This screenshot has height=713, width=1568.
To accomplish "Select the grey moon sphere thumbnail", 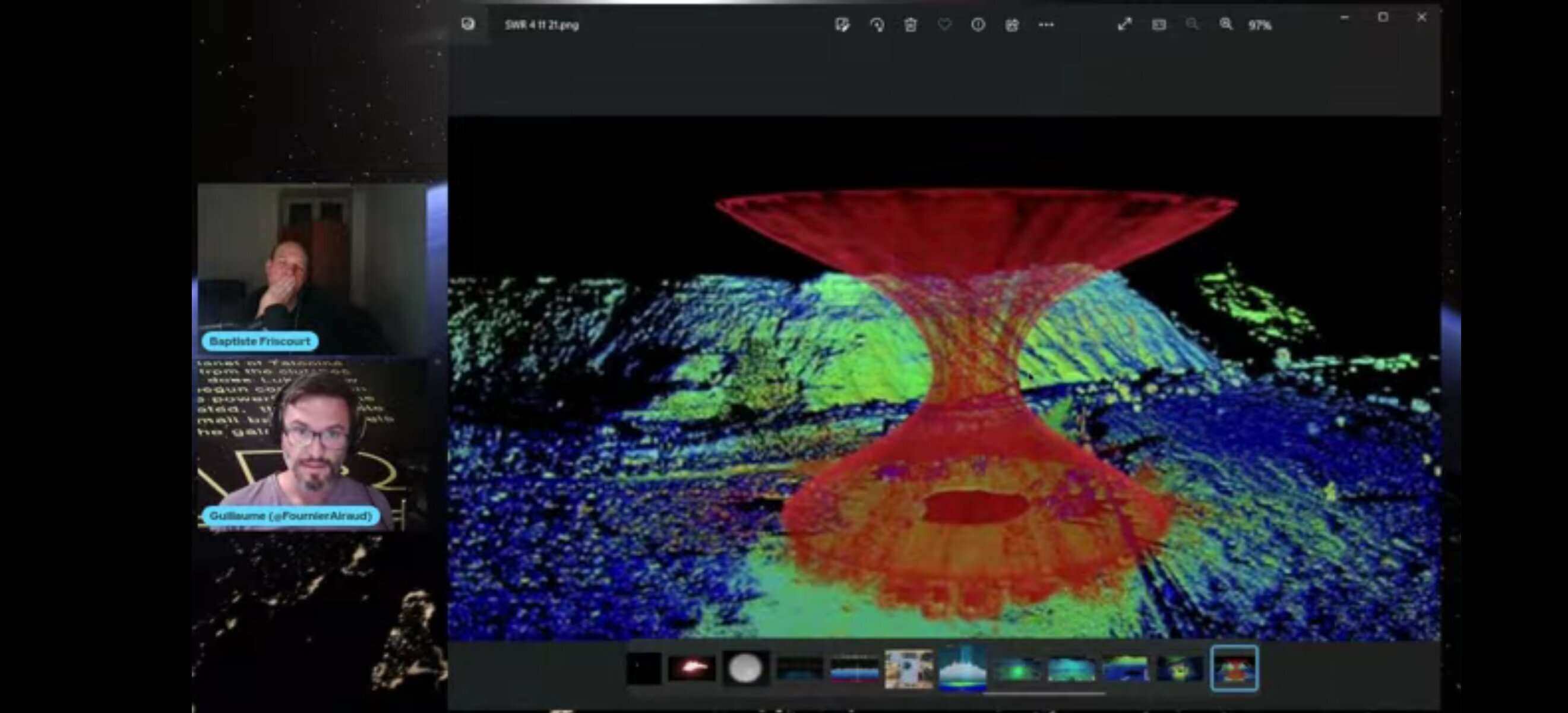I will pyautogui.click(x=745, y=669).
